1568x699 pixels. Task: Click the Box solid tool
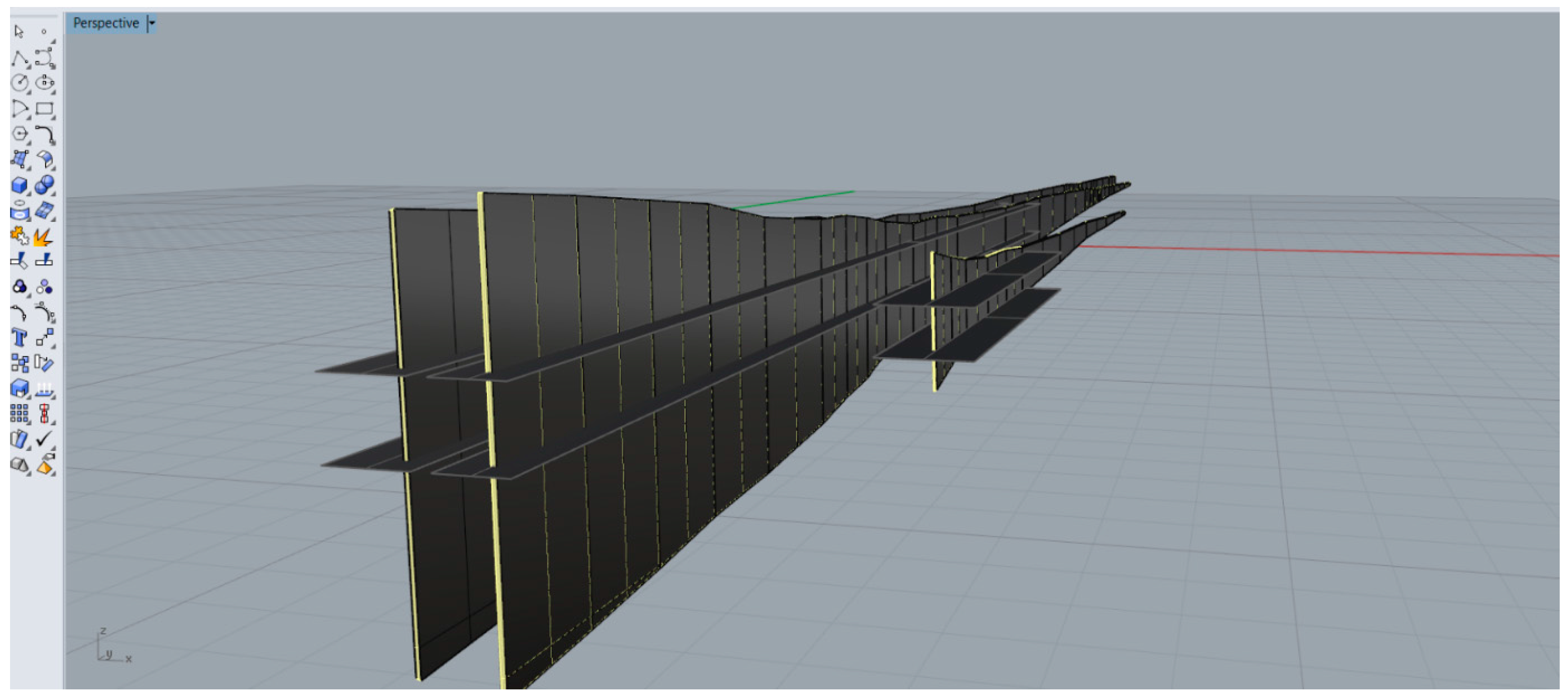20,186
